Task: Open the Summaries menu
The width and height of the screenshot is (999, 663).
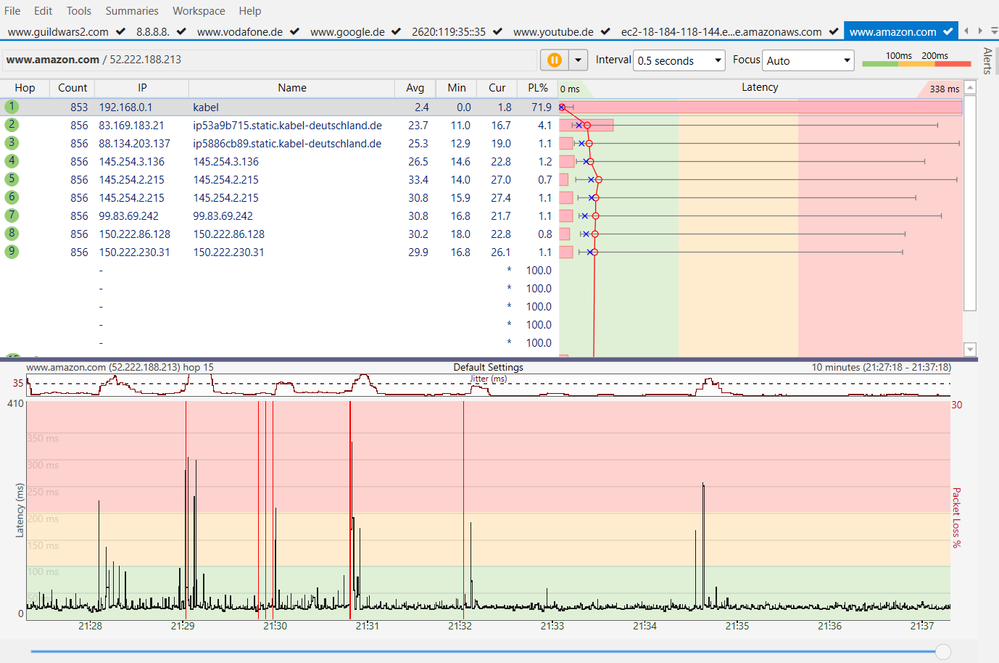Action: (132, 11)
